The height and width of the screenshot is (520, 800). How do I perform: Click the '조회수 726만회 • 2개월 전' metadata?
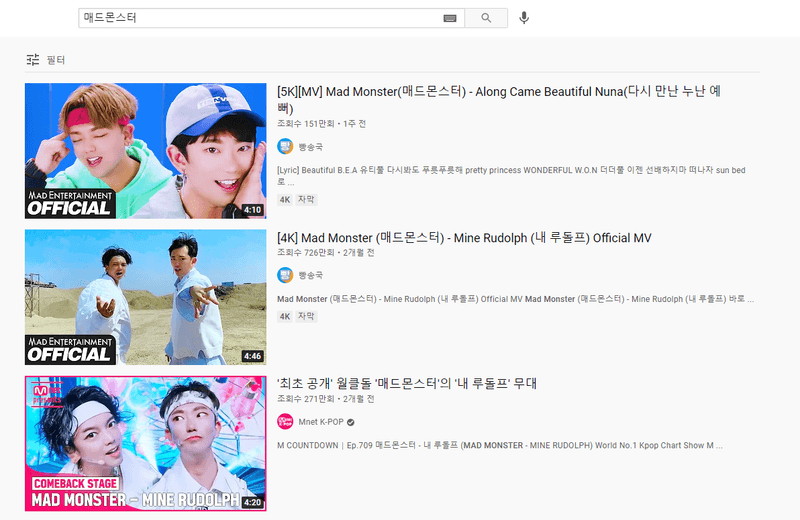point(326,253)
